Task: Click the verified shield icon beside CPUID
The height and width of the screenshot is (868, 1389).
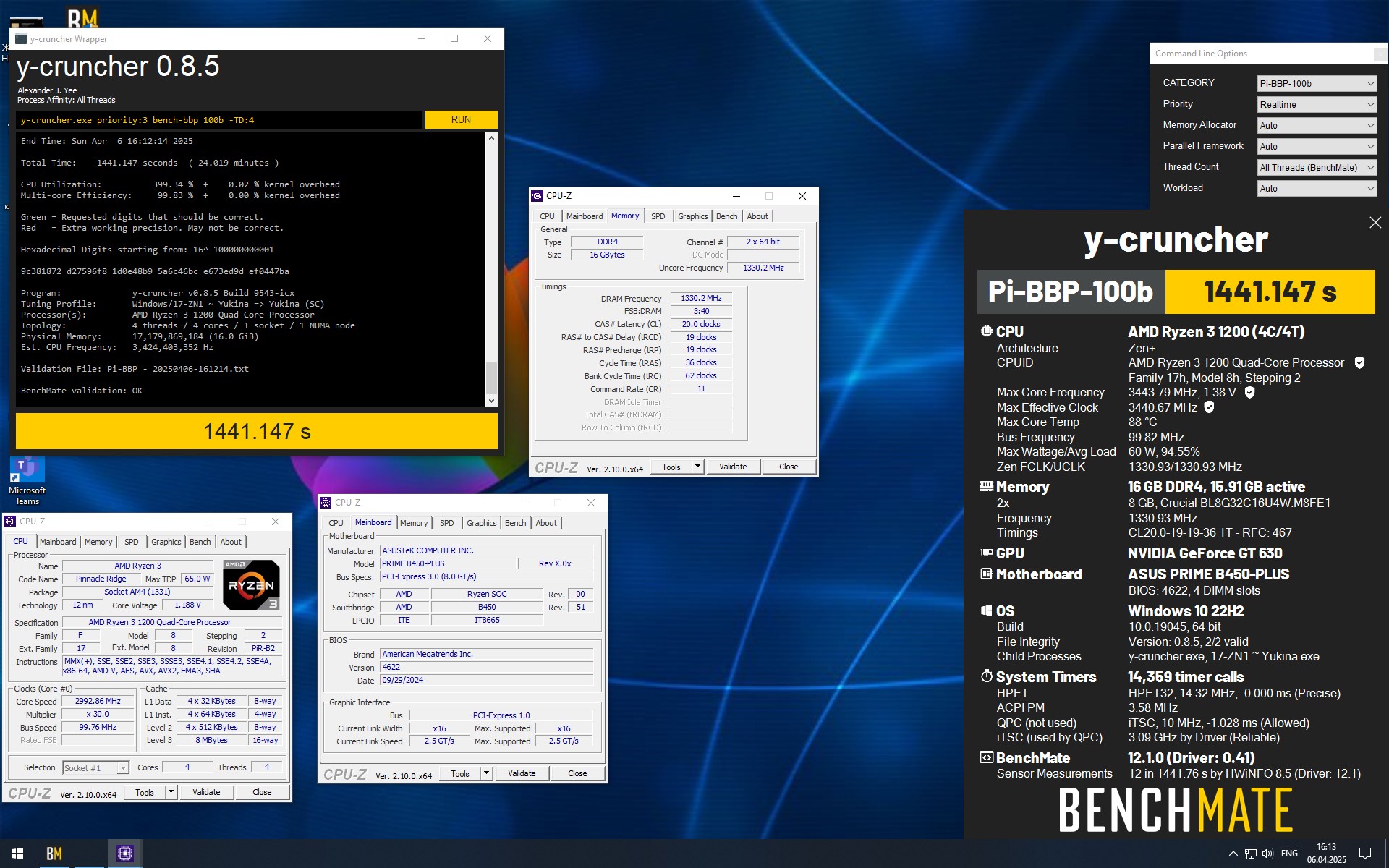Action: (1359, 362)
